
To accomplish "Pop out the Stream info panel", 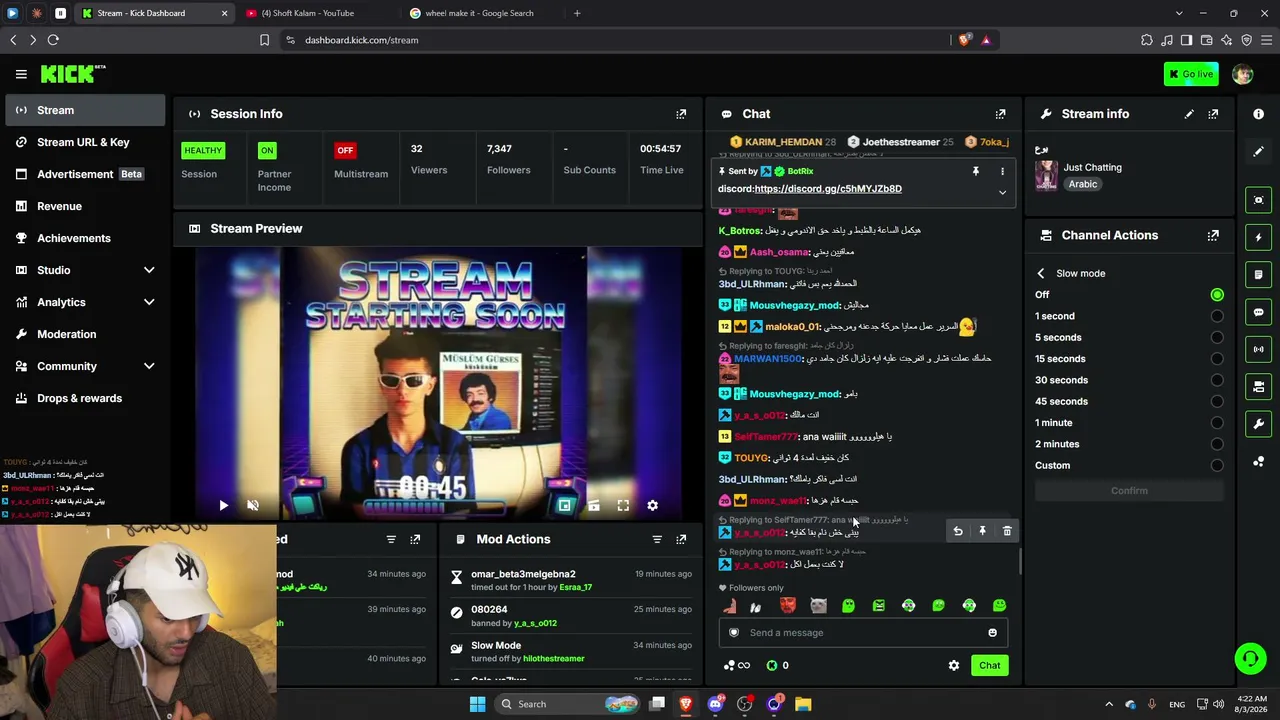I will [1213, 114].
